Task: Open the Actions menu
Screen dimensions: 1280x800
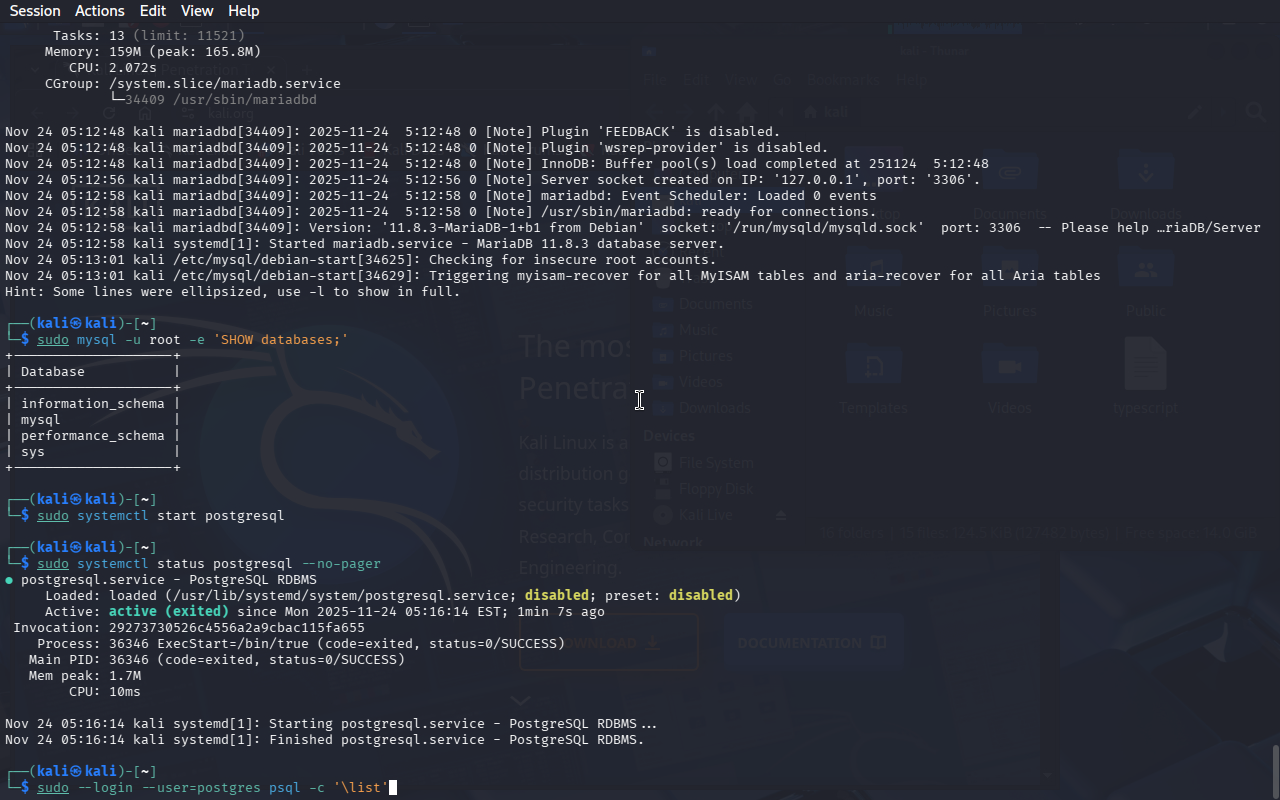Action: pos(100,11)
